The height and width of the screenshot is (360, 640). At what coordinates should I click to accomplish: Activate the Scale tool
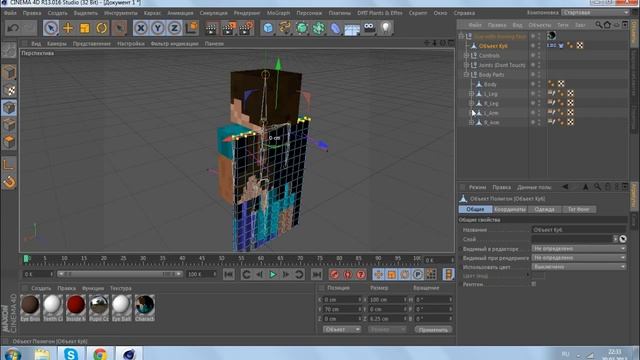point(85,28)
